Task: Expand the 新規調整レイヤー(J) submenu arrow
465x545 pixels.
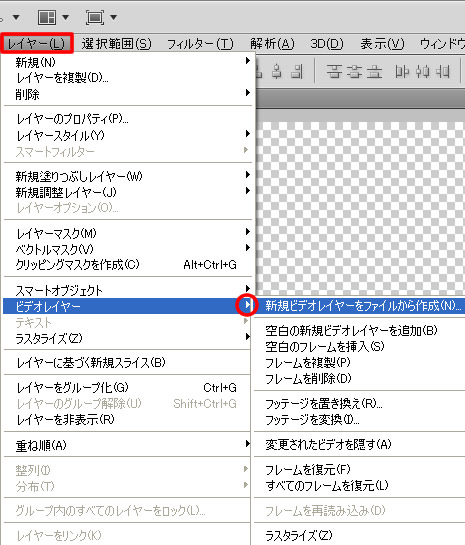Action: point(247,190)
